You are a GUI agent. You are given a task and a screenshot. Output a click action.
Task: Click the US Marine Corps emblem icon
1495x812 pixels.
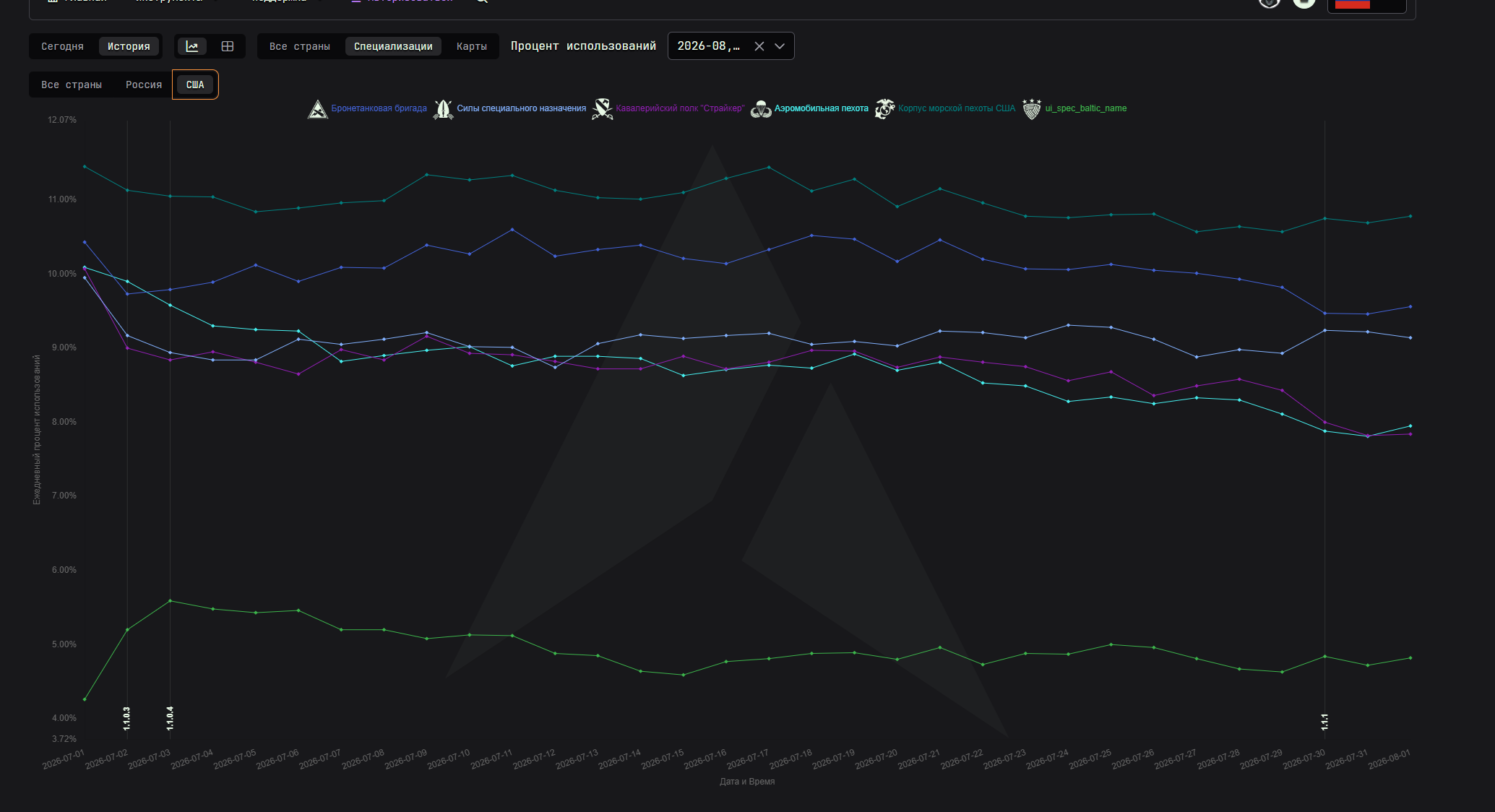pos(884,109)
